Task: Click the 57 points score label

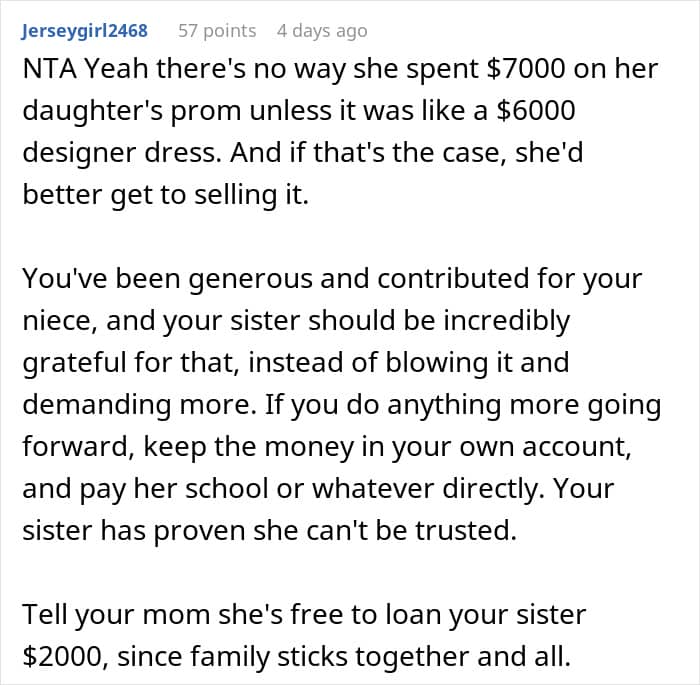Action: 217,31
